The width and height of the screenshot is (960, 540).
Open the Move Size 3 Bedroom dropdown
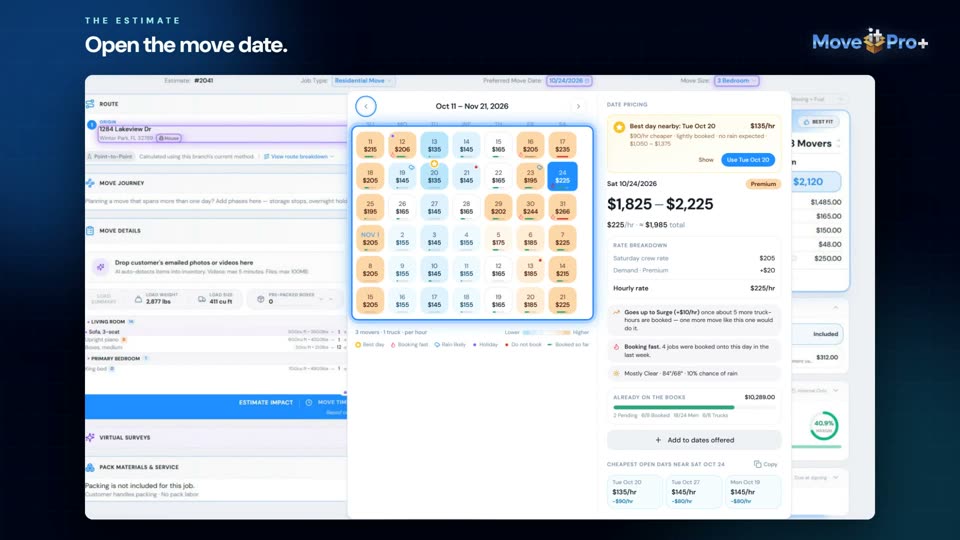tap(737, 81)
